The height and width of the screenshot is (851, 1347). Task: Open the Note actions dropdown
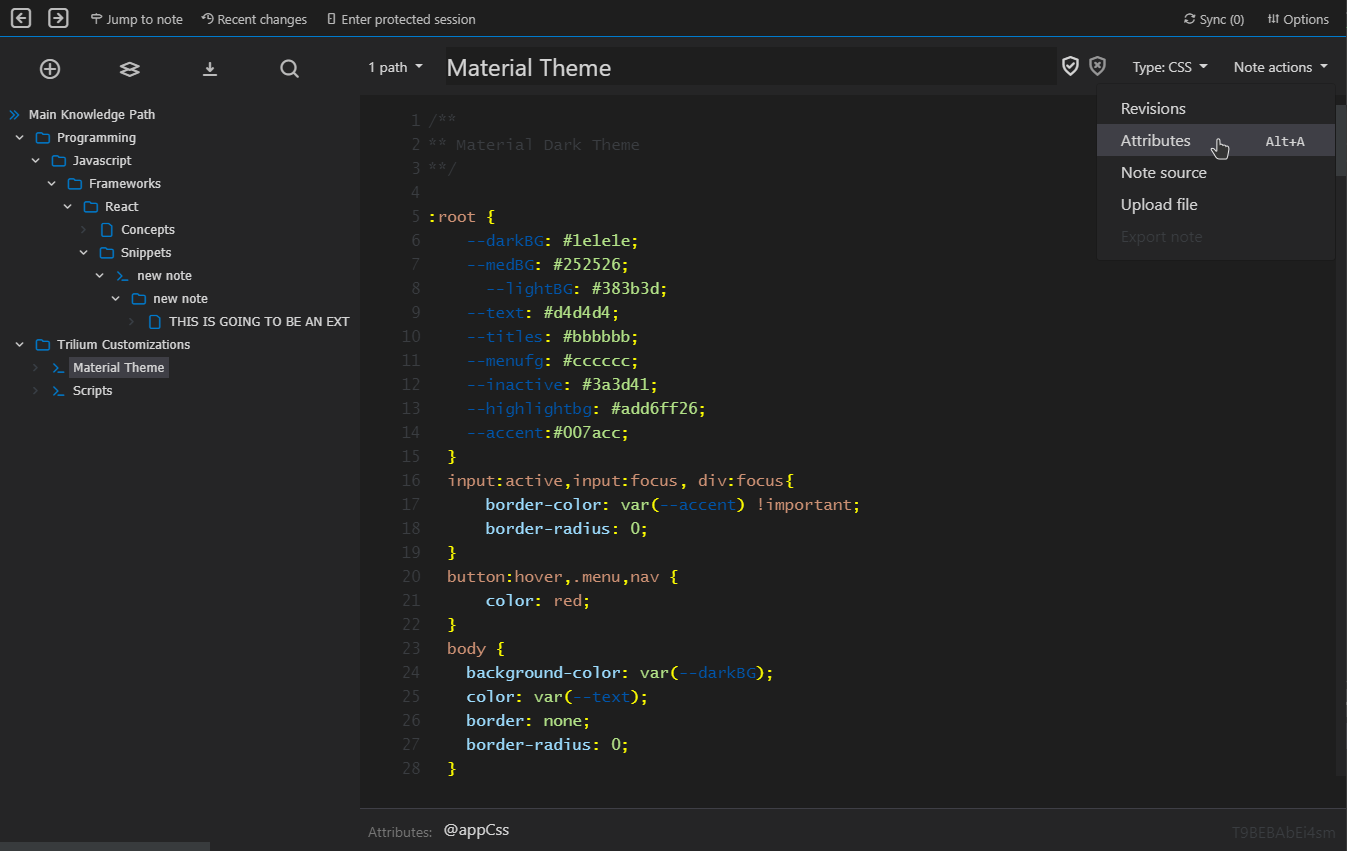(1281, 67)
